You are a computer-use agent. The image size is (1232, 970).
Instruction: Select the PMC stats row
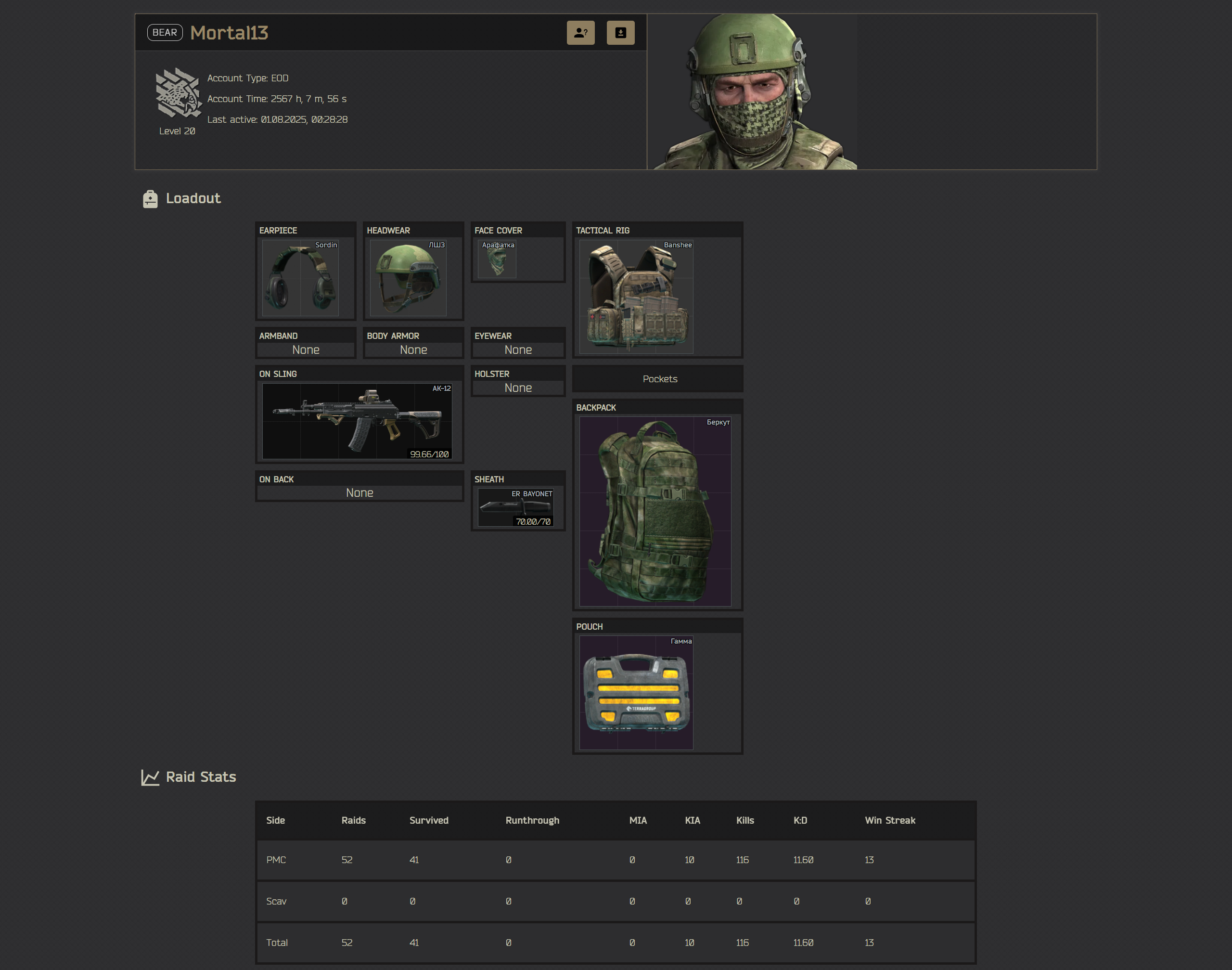(616, 860)
